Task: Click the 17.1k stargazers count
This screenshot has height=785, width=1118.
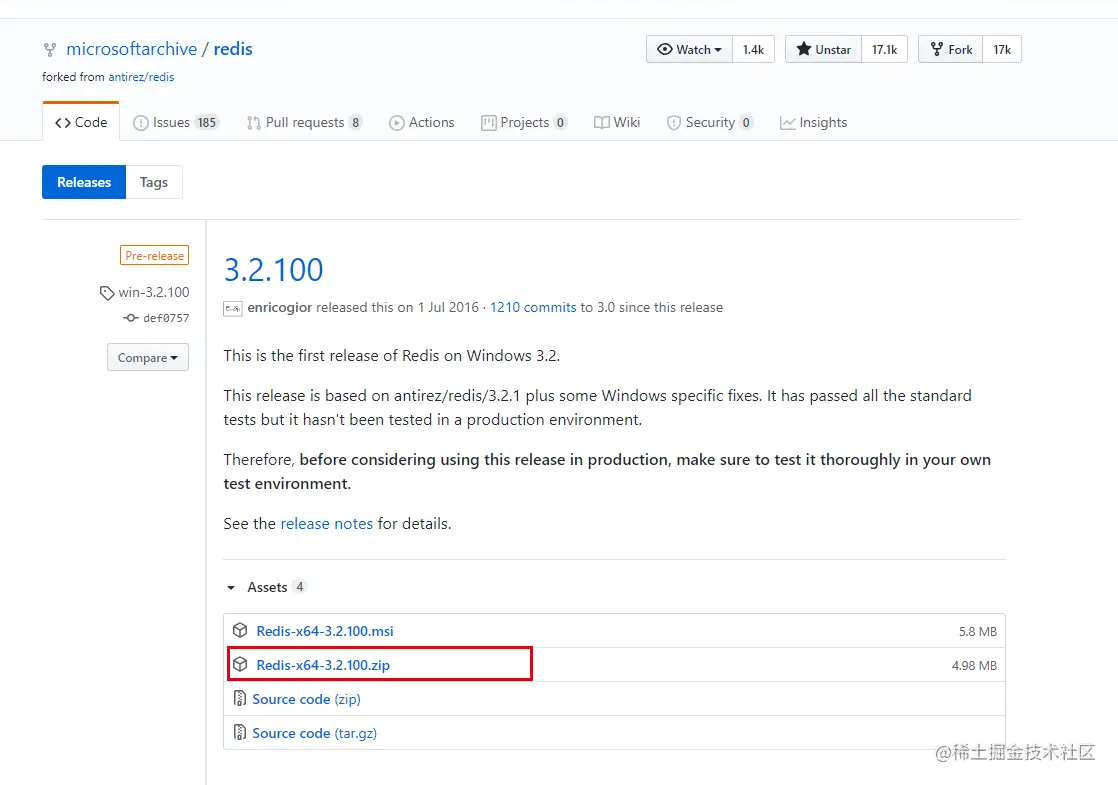Action: point(884,49)
